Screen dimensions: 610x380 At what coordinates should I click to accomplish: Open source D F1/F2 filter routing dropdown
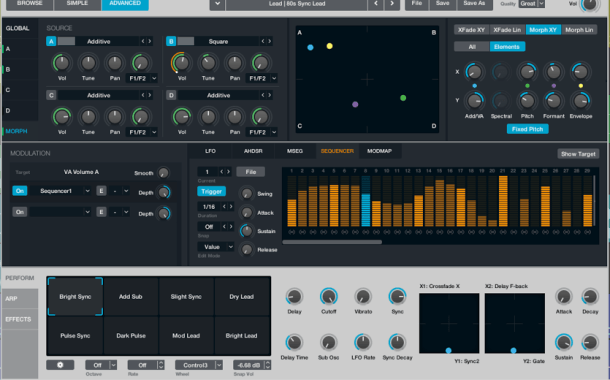pos(274,132)
